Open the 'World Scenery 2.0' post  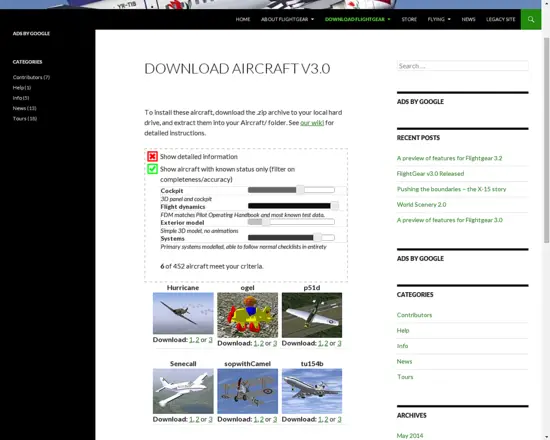click(x=421, y=205)
